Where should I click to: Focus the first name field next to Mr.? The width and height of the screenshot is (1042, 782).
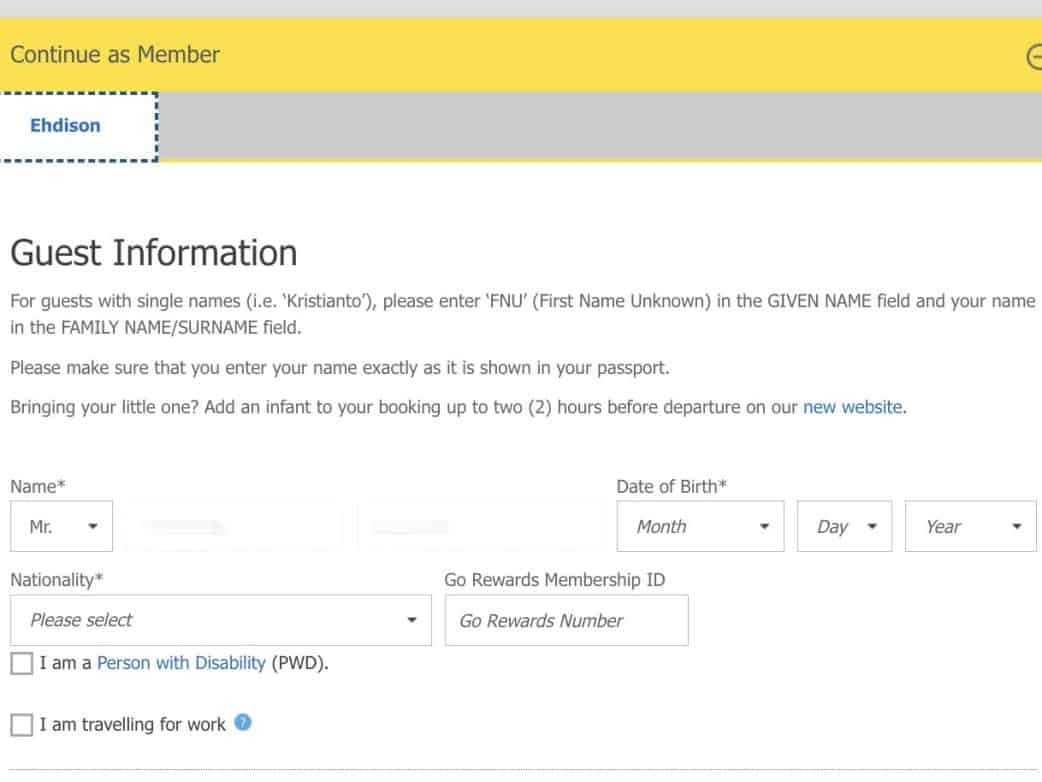coord(234,526)
